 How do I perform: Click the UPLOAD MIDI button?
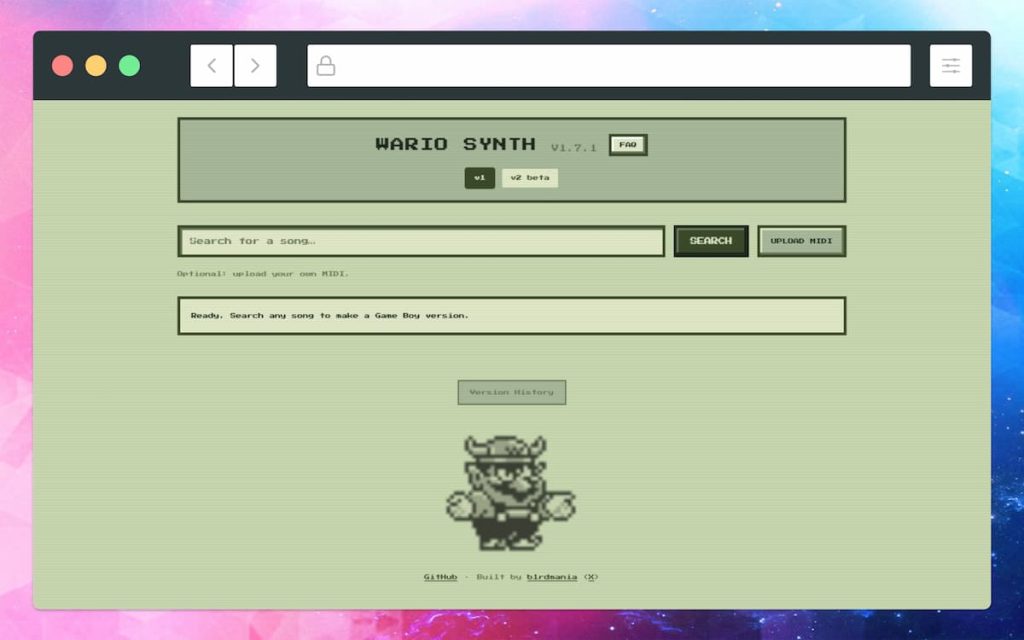pos(801,241)
